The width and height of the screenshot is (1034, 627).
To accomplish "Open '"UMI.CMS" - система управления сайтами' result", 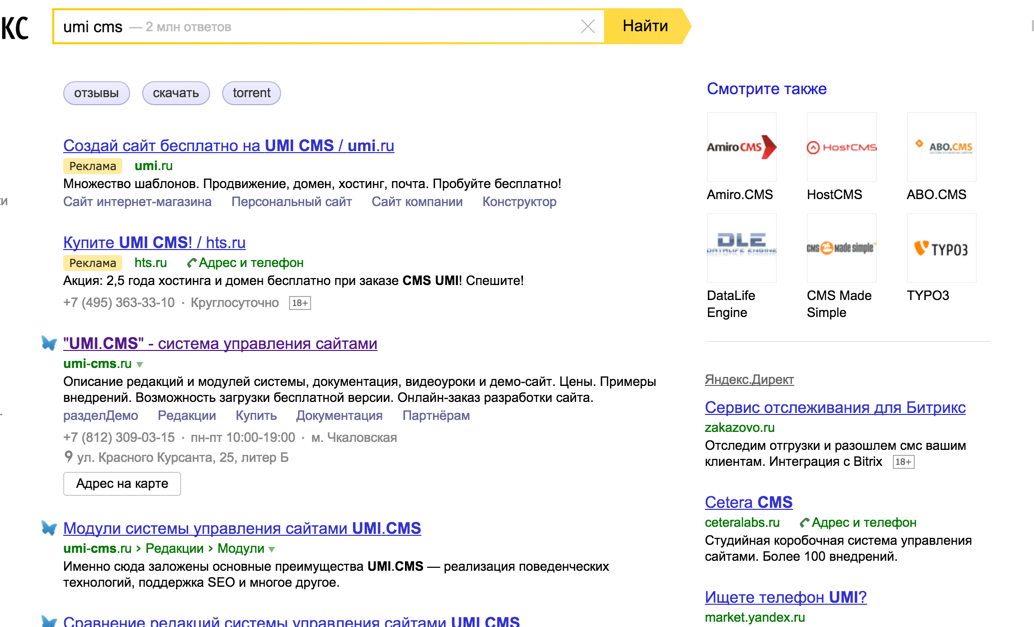I will [x=220, y=343].
